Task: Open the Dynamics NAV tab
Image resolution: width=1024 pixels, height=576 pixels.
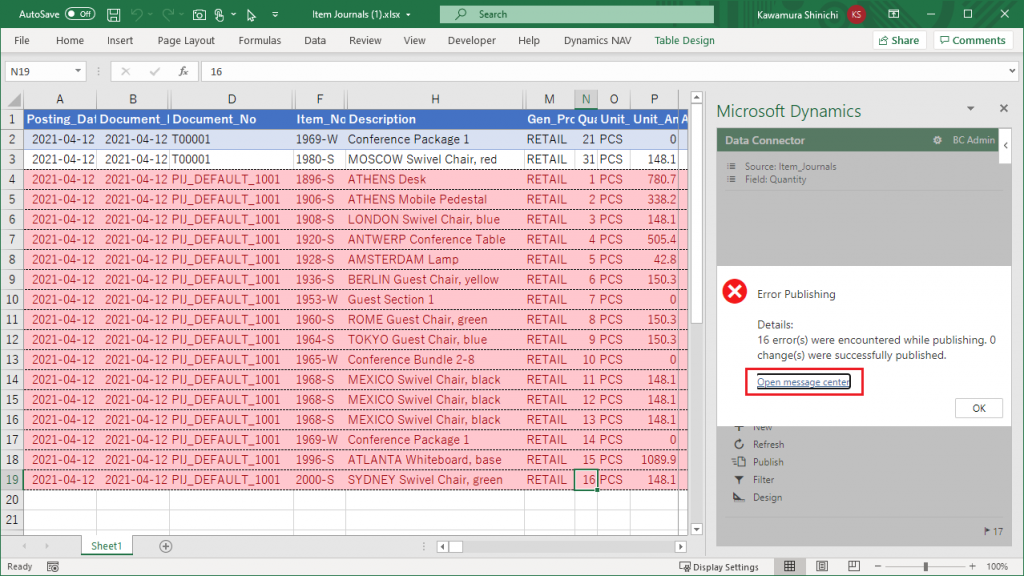Action: pyautogui.click(x=598, y=40)
